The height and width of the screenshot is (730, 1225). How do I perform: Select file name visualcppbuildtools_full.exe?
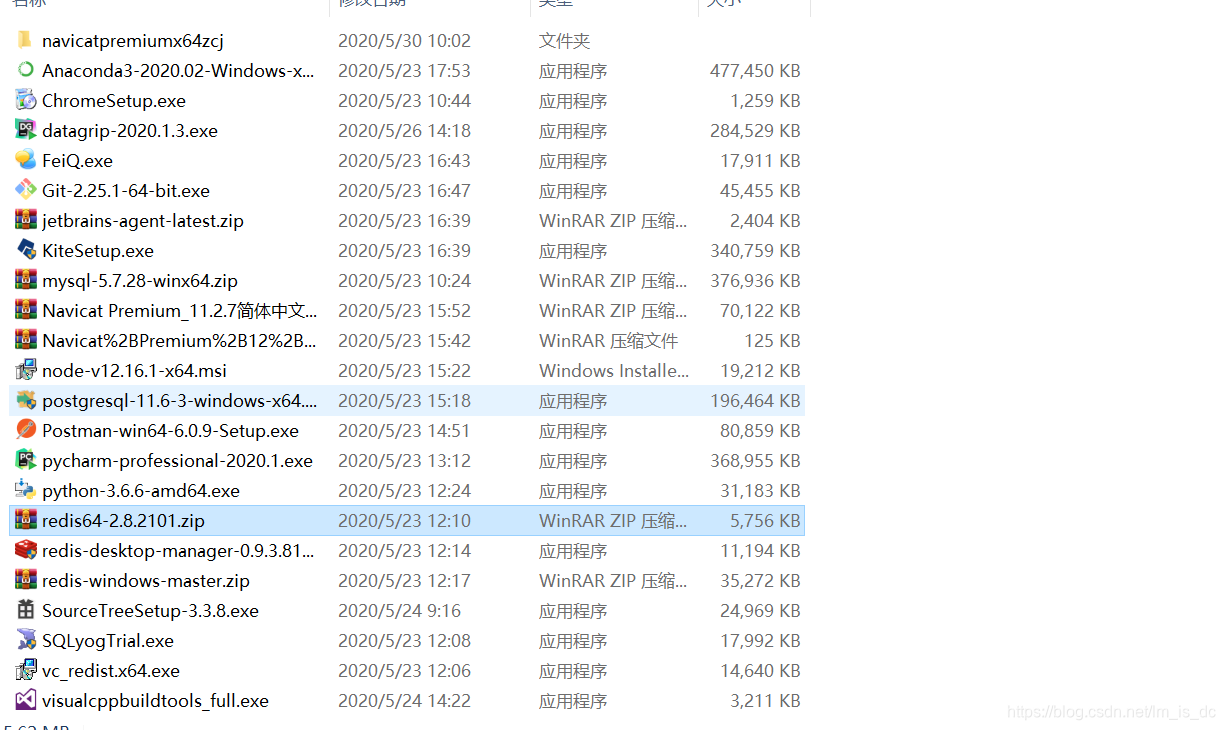coord(155,701)
